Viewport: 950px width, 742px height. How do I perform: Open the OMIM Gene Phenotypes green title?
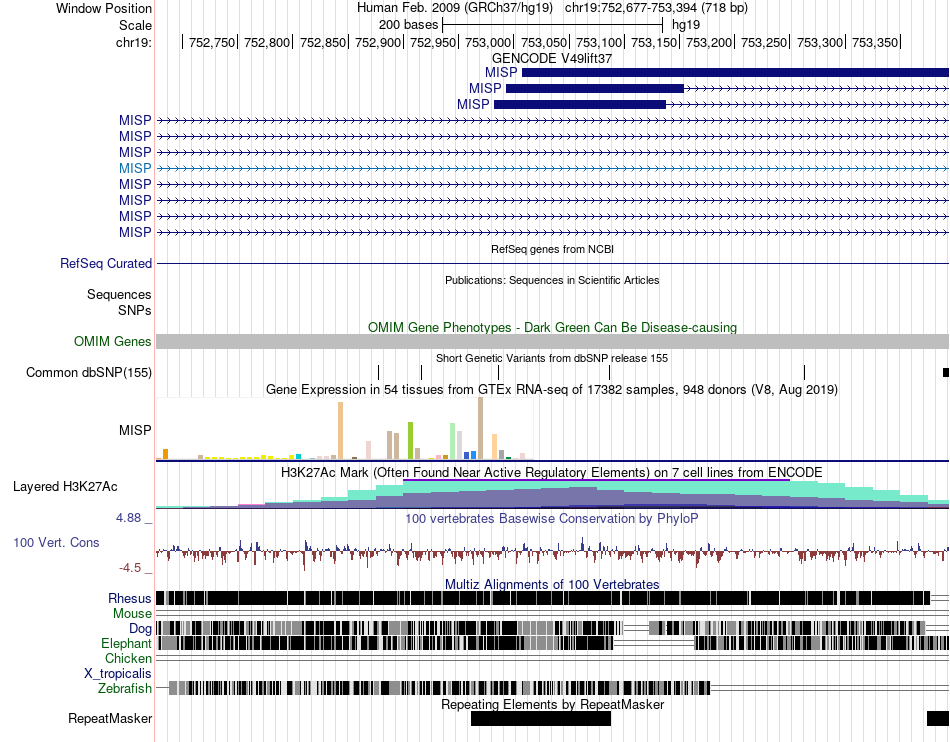(x=552, y=327)
